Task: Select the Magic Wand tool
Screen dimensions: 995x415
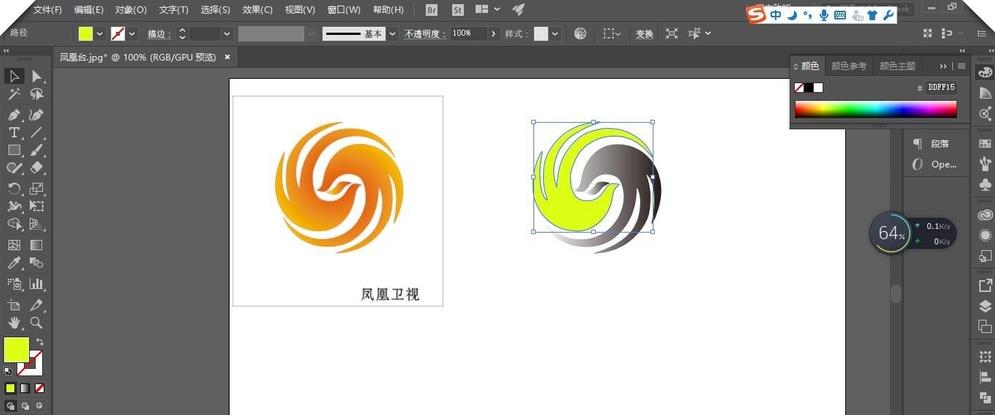Action: [14, 95]
